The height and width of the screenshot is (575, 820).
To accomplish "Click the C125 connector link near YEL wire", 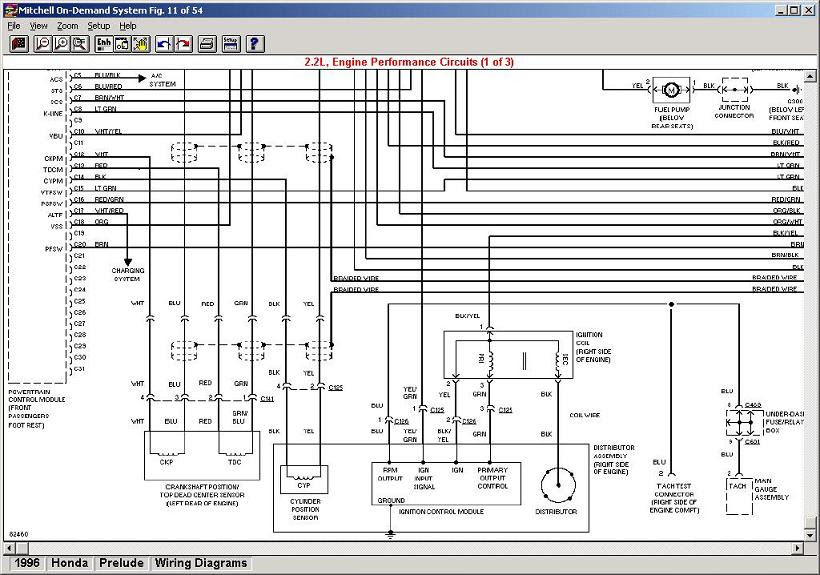I will 335,387.
